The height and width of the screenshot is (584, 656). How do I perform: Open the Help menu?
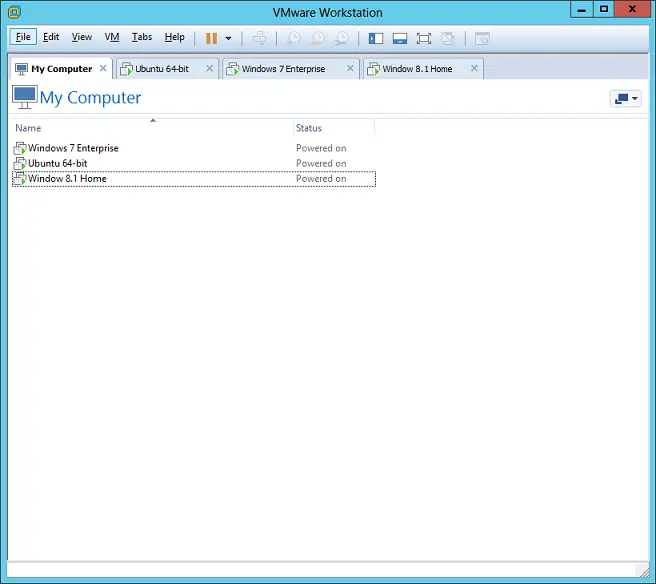(174, 37)
